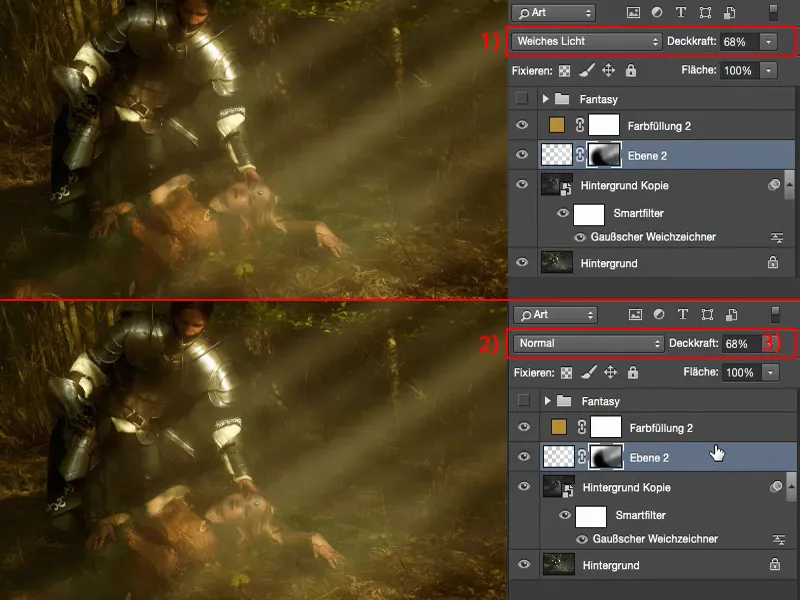Select Ebene 2 layer mask thumbnail in Weiches Licht panel

click(604, 155)
